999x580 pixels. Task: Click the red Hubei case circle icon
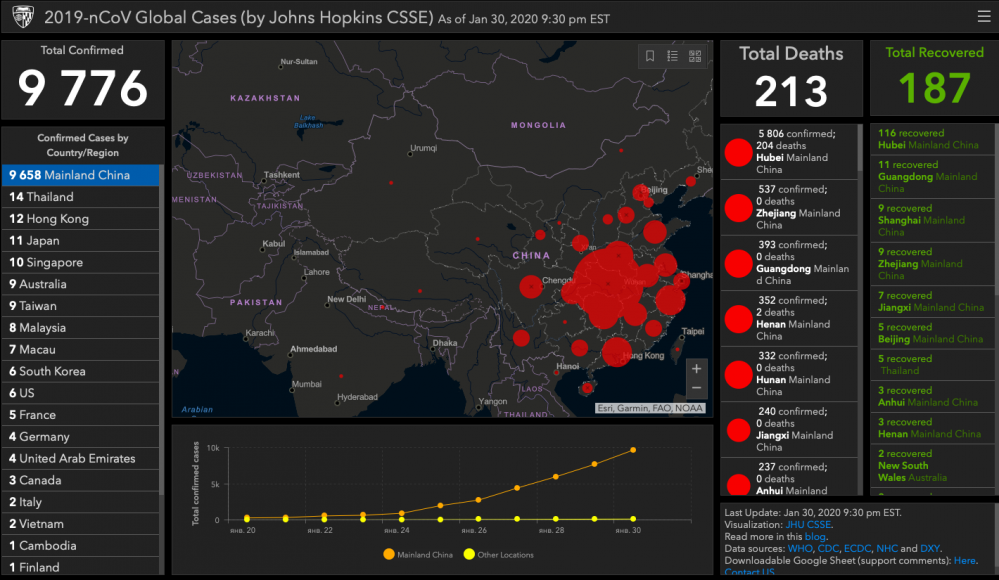point(738,152)
